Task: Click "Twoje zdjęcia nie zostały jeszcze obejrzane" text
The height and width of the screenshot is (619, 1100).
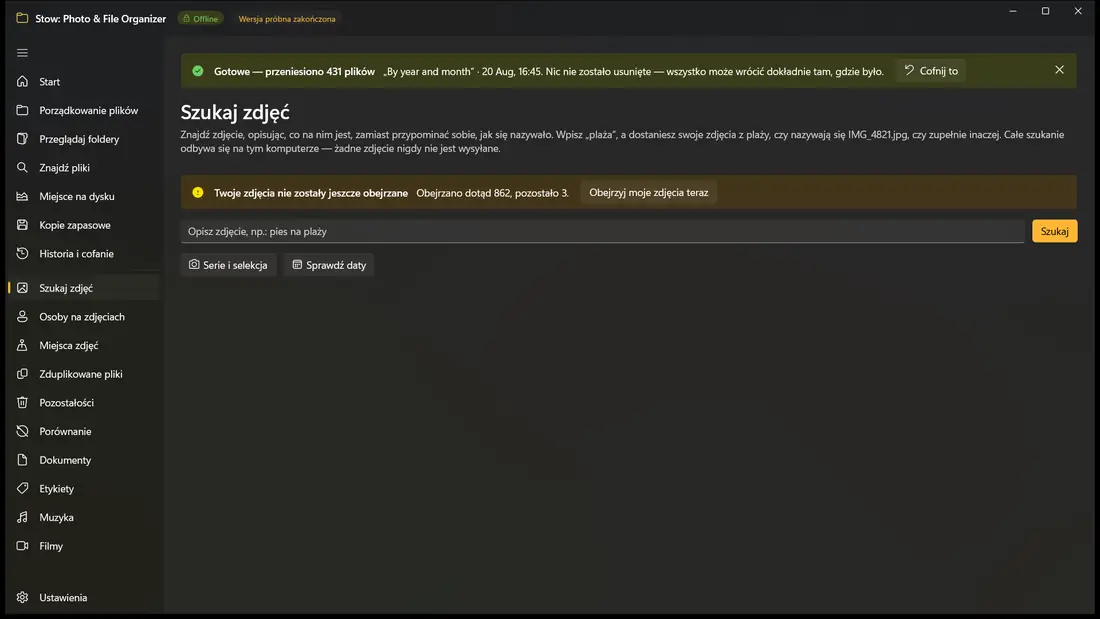Action: click(x=311, y=193)
